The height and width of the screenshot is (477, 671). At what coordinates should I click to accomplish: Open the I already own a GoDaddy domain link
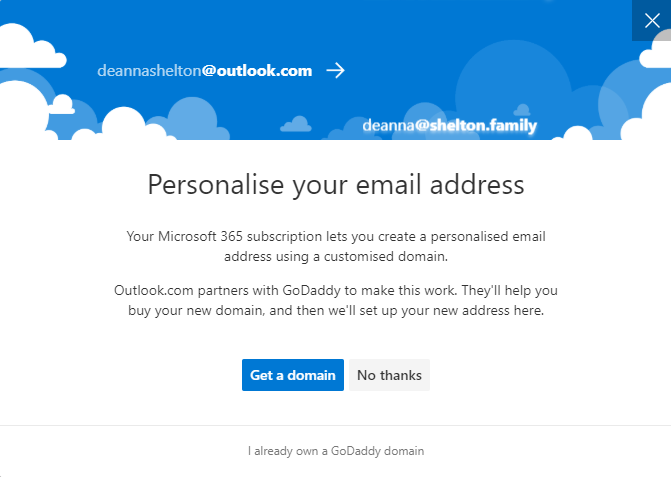pyautogui.click(x=336, y=451)
